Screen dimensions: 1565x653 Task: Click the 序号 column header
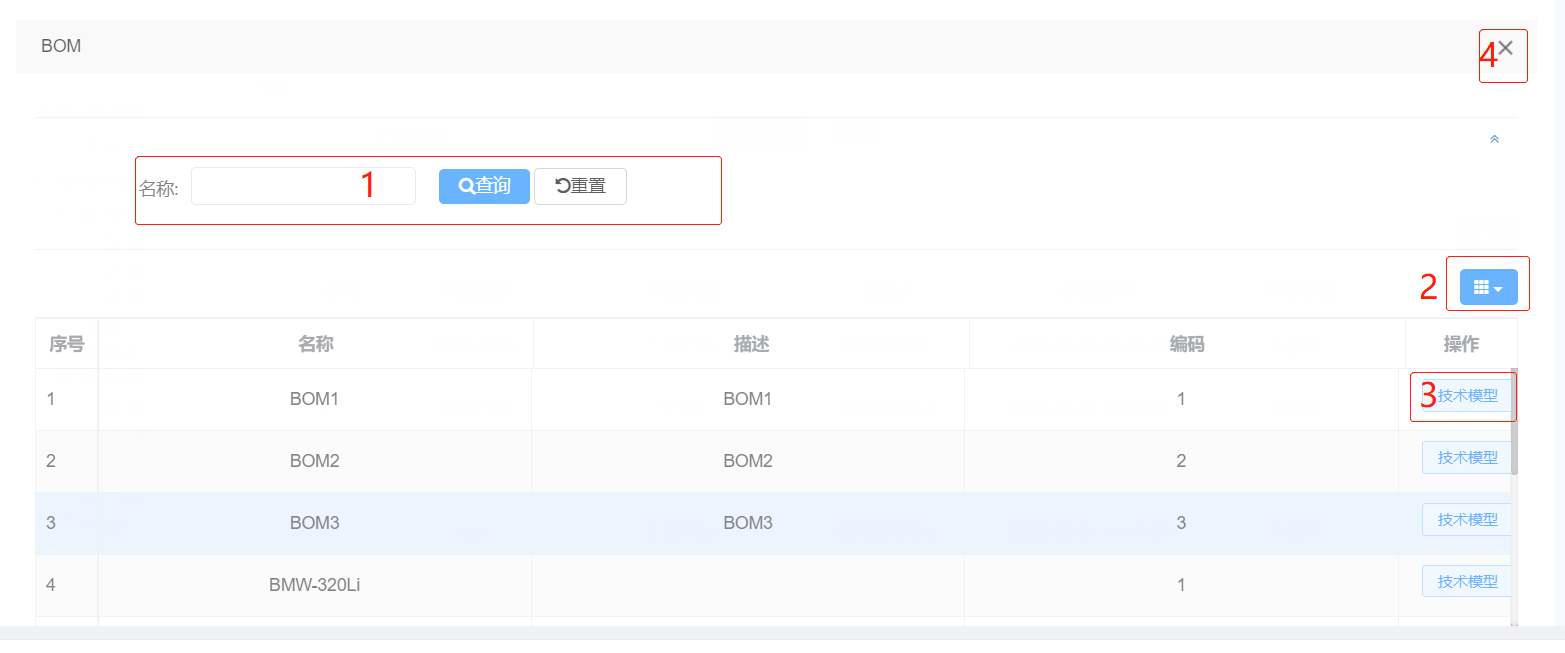67,344
